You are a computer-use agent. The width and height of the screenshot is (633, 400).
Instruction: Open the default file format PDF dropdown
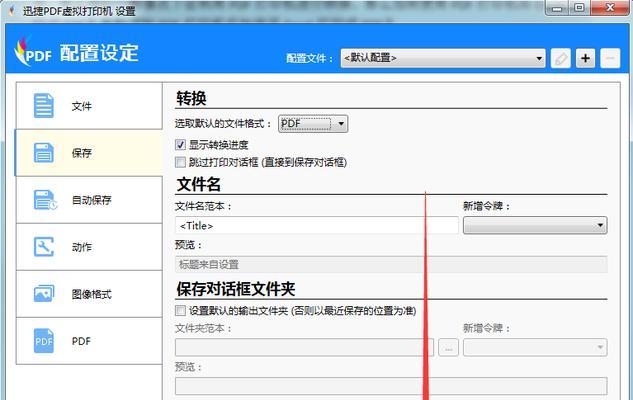(x=312, y=124)
